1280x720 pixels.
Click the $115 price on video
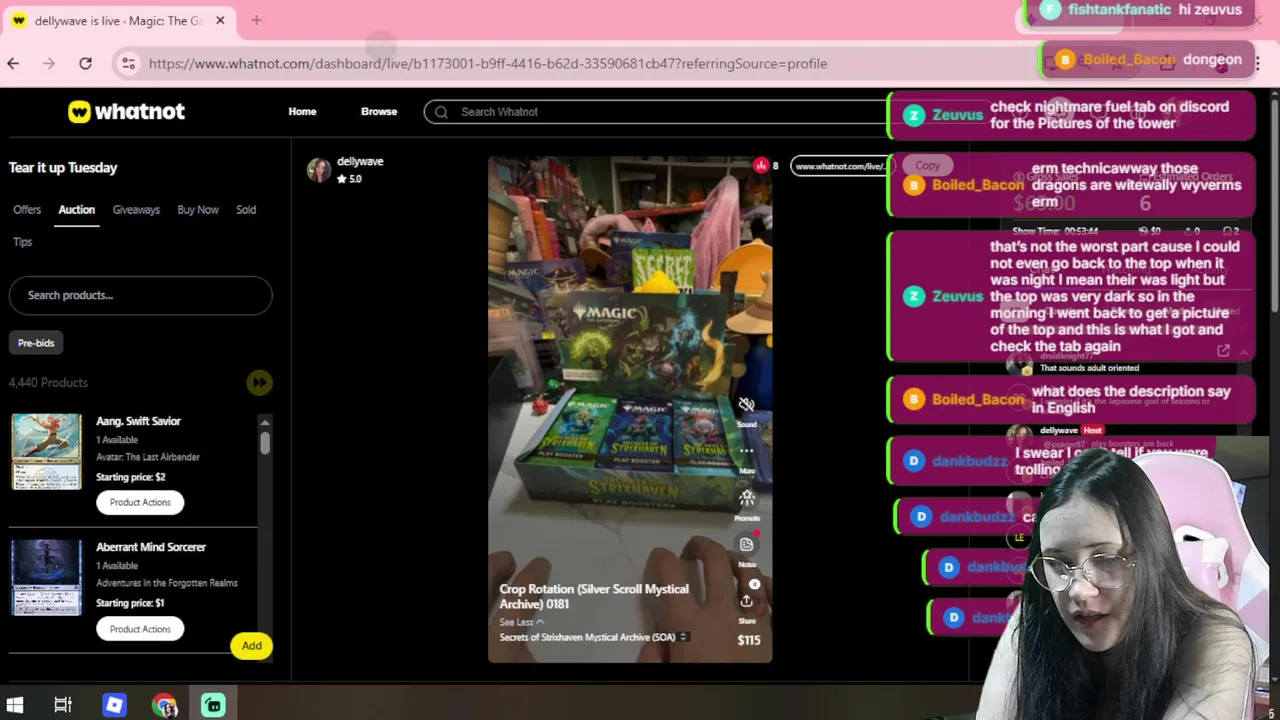[x=749, y=640]
